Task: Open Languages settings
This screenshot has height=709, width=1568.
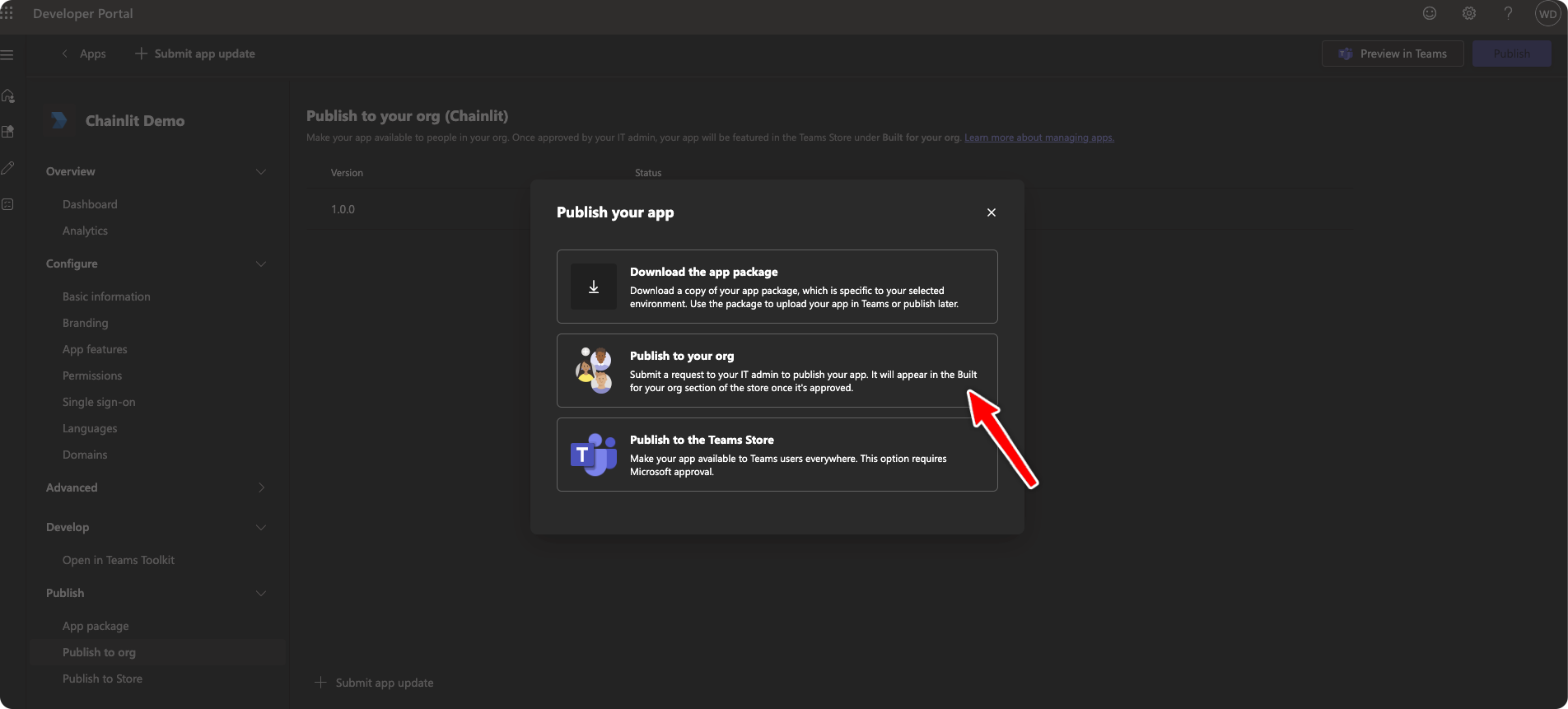Action: click(x=90, y=428)
